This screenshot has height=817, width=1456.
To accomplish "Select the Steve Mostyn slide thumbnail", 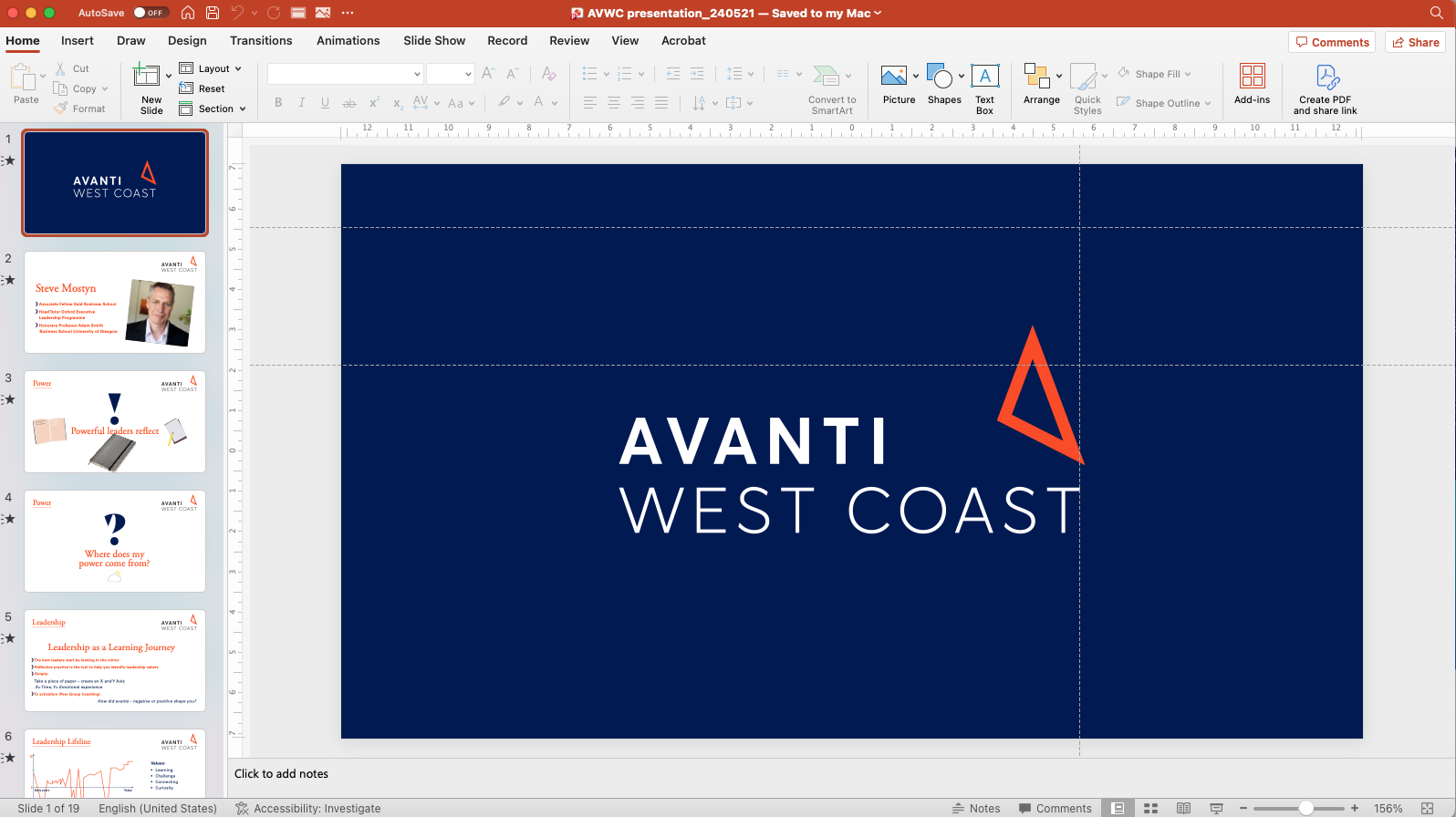I will pos(115,302).
